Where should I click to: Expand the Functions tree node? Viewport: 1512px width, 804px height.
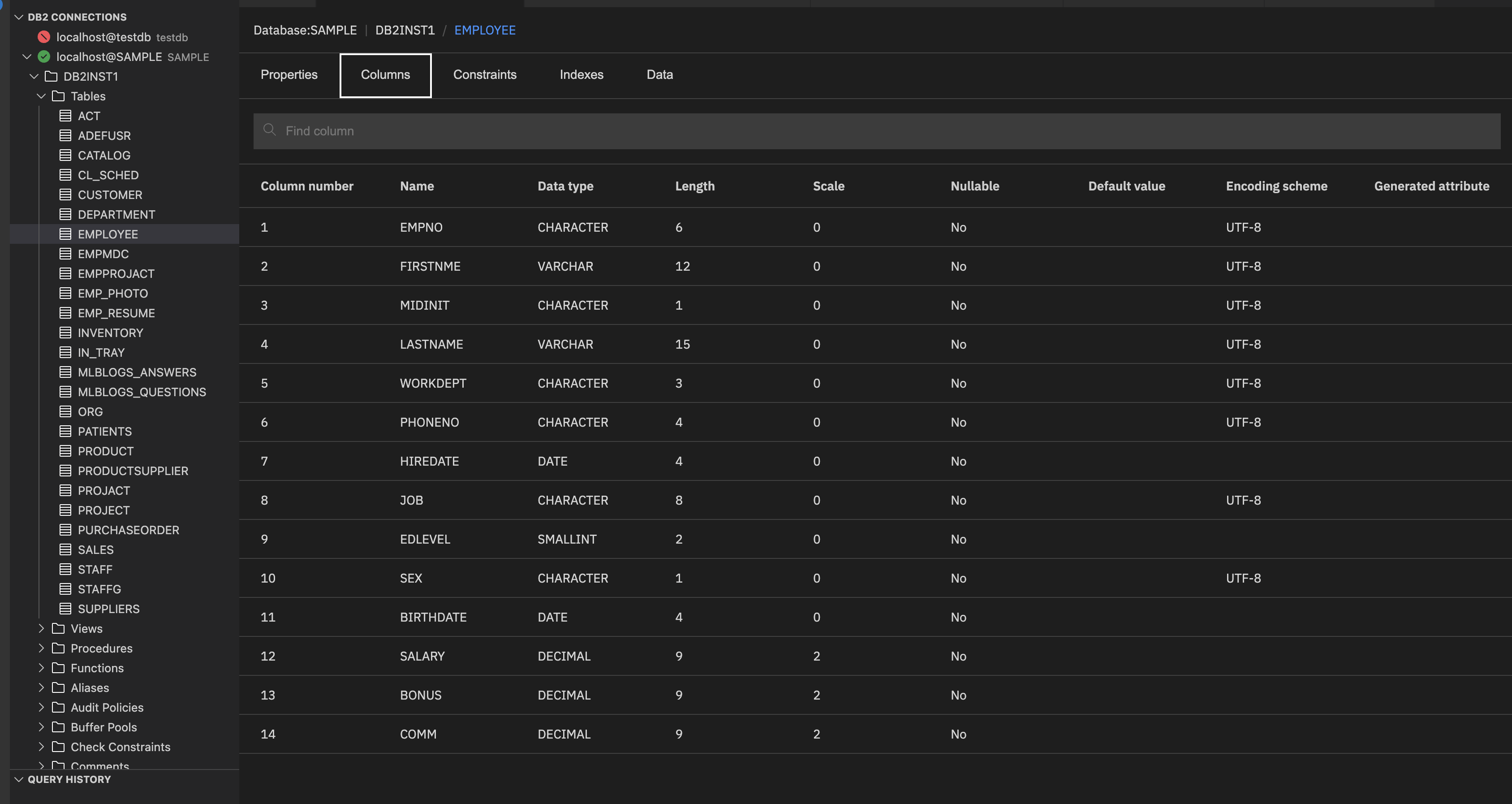tap(41, 668)
